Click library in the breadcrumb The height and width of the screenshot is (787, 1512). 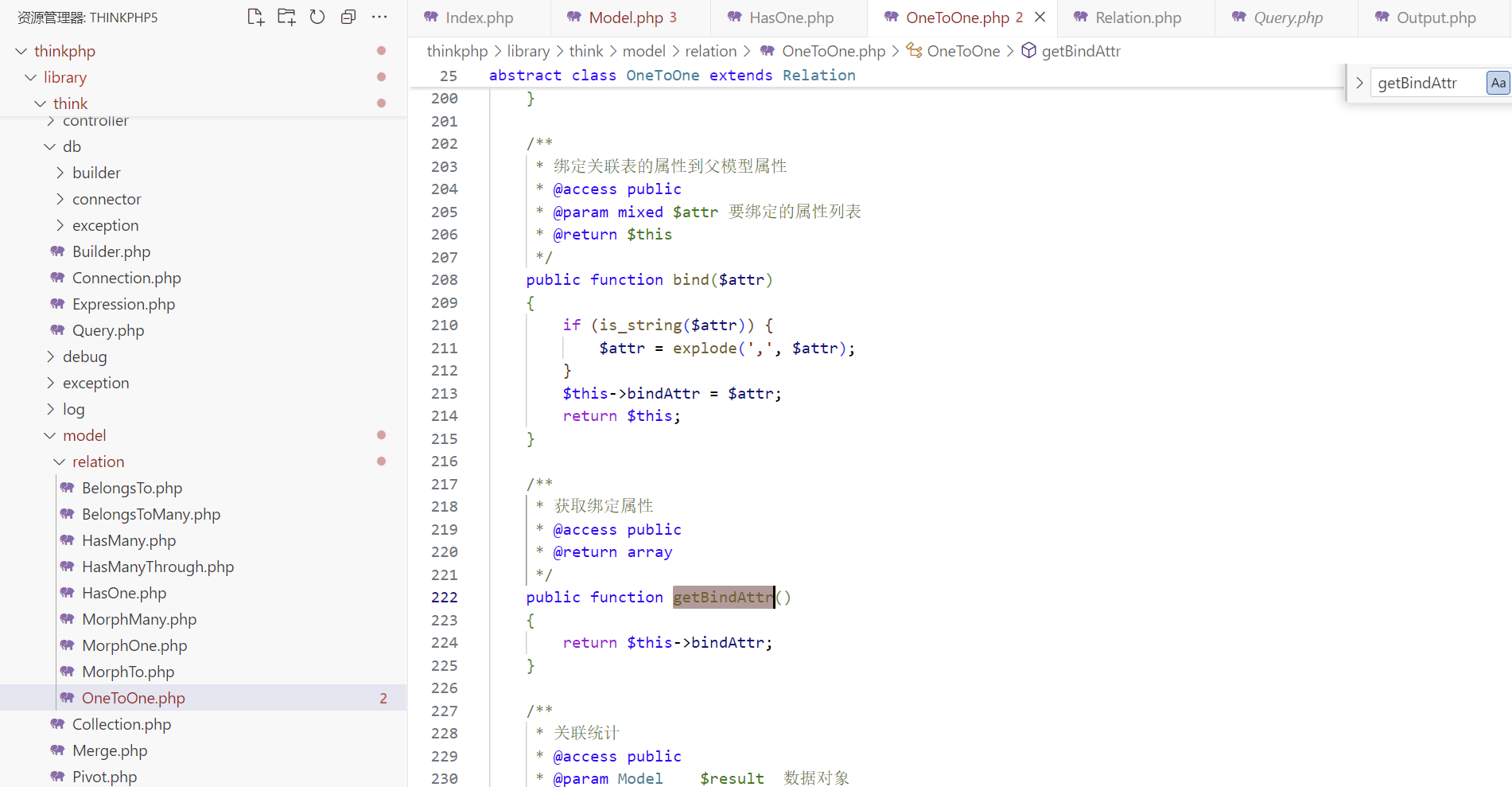click(528, 51)
